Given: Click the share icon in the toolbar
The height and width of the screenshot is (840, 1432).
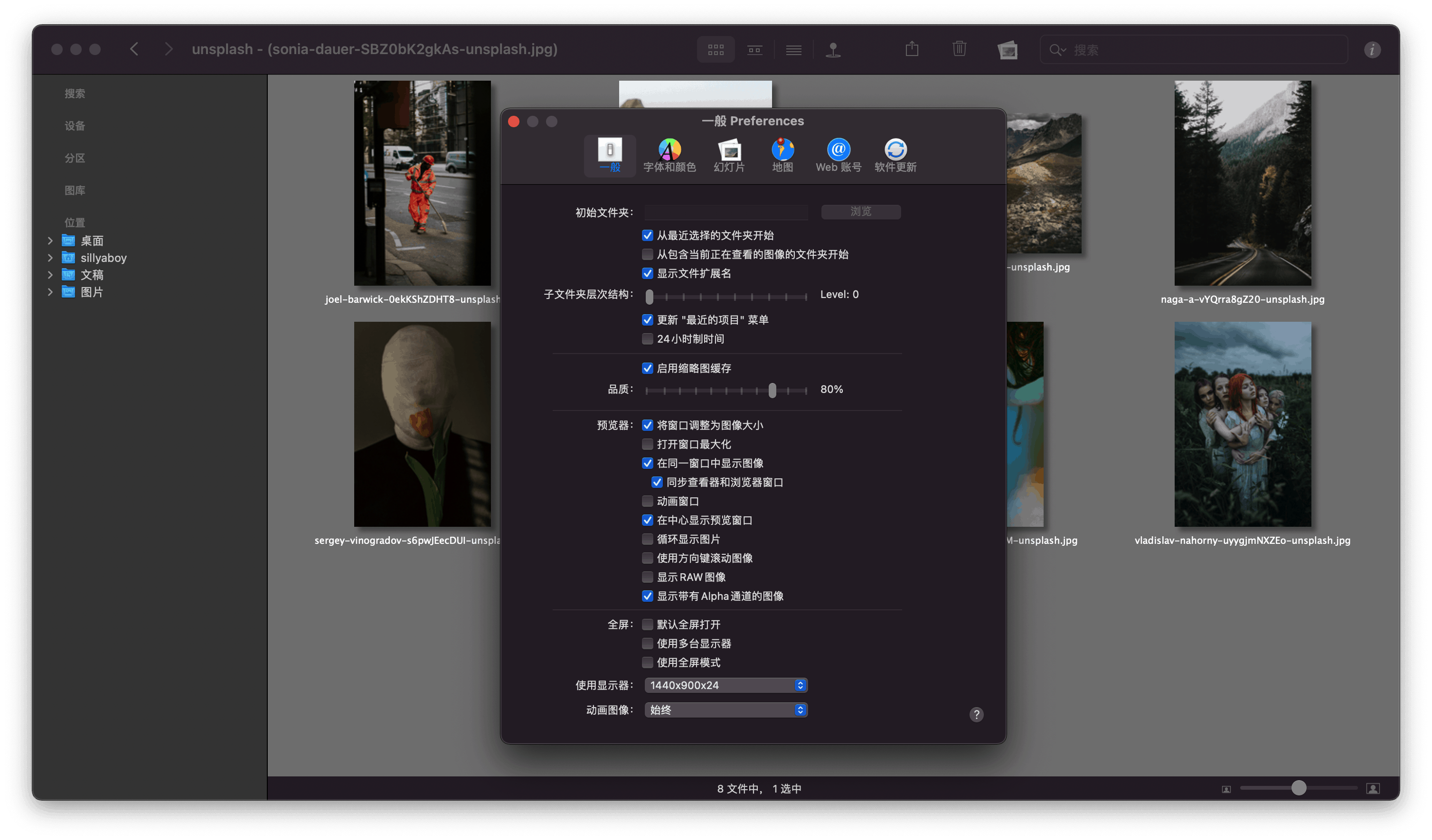Looking at the screenshot, I should tap(912, 49).
